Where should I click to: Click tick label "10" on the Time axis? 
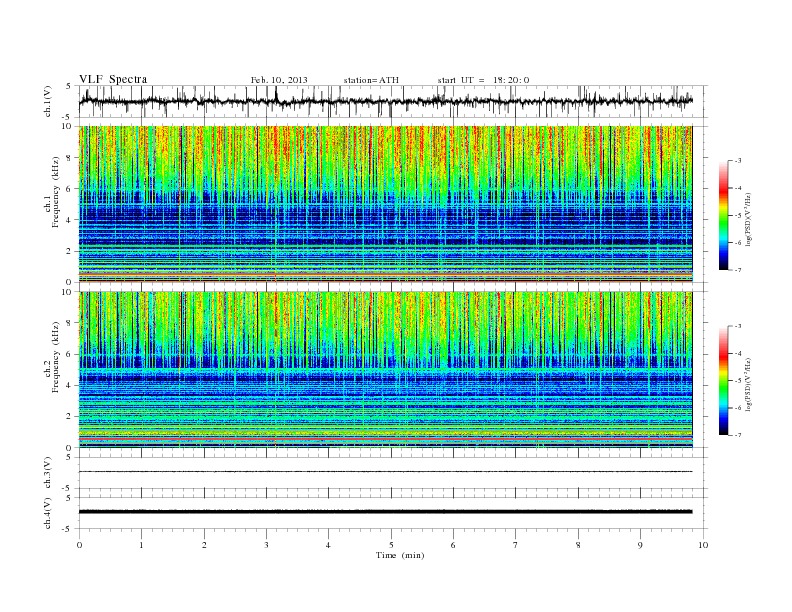[x=703, y=545]
